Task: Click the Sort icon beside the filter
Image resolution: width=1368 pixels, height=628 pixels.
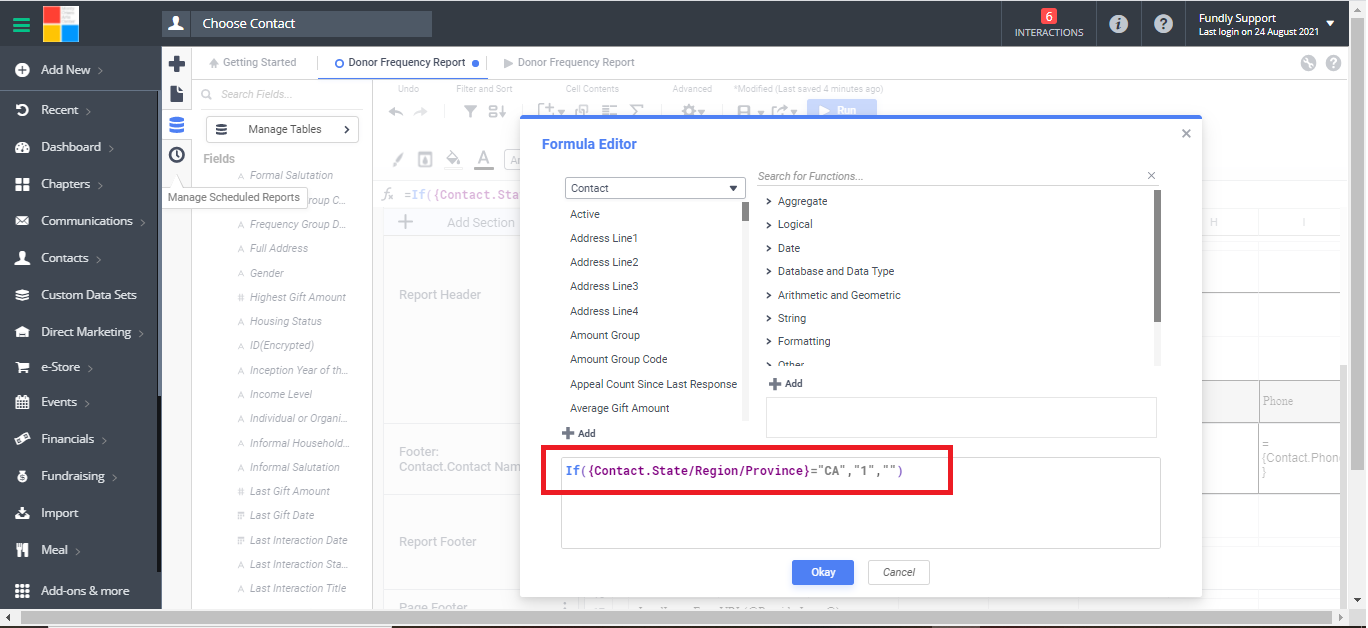Action: pyautogui.click(x=497, y=111)
